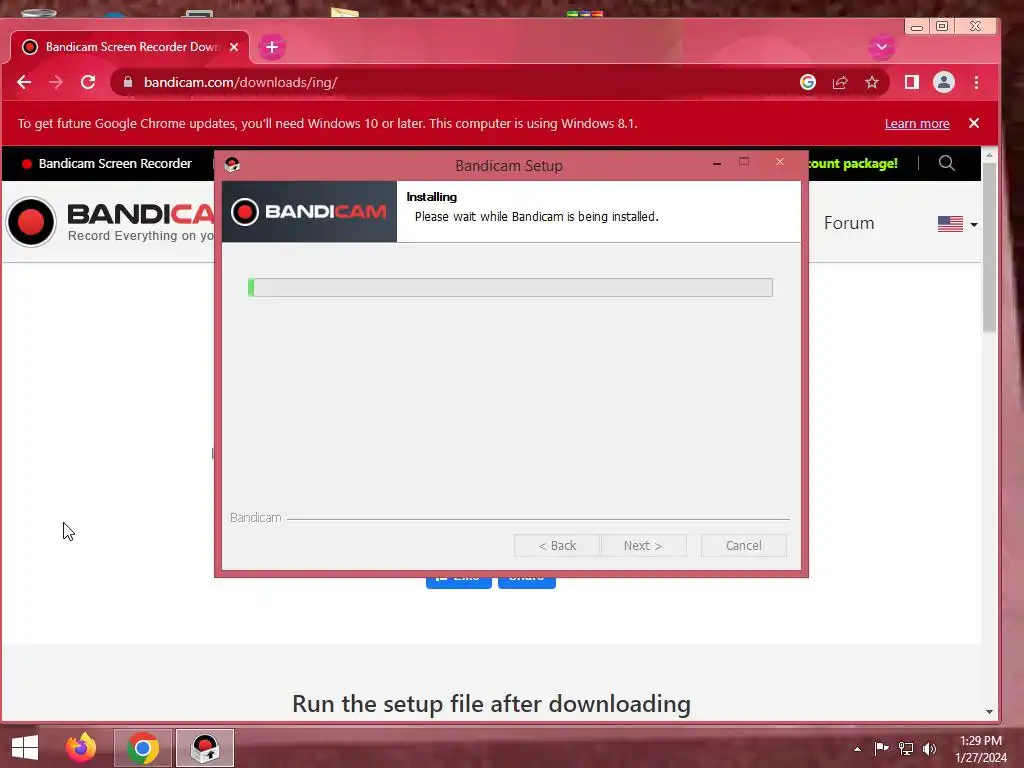
Task: Open the website search magnifier
Action: (946, 163)
